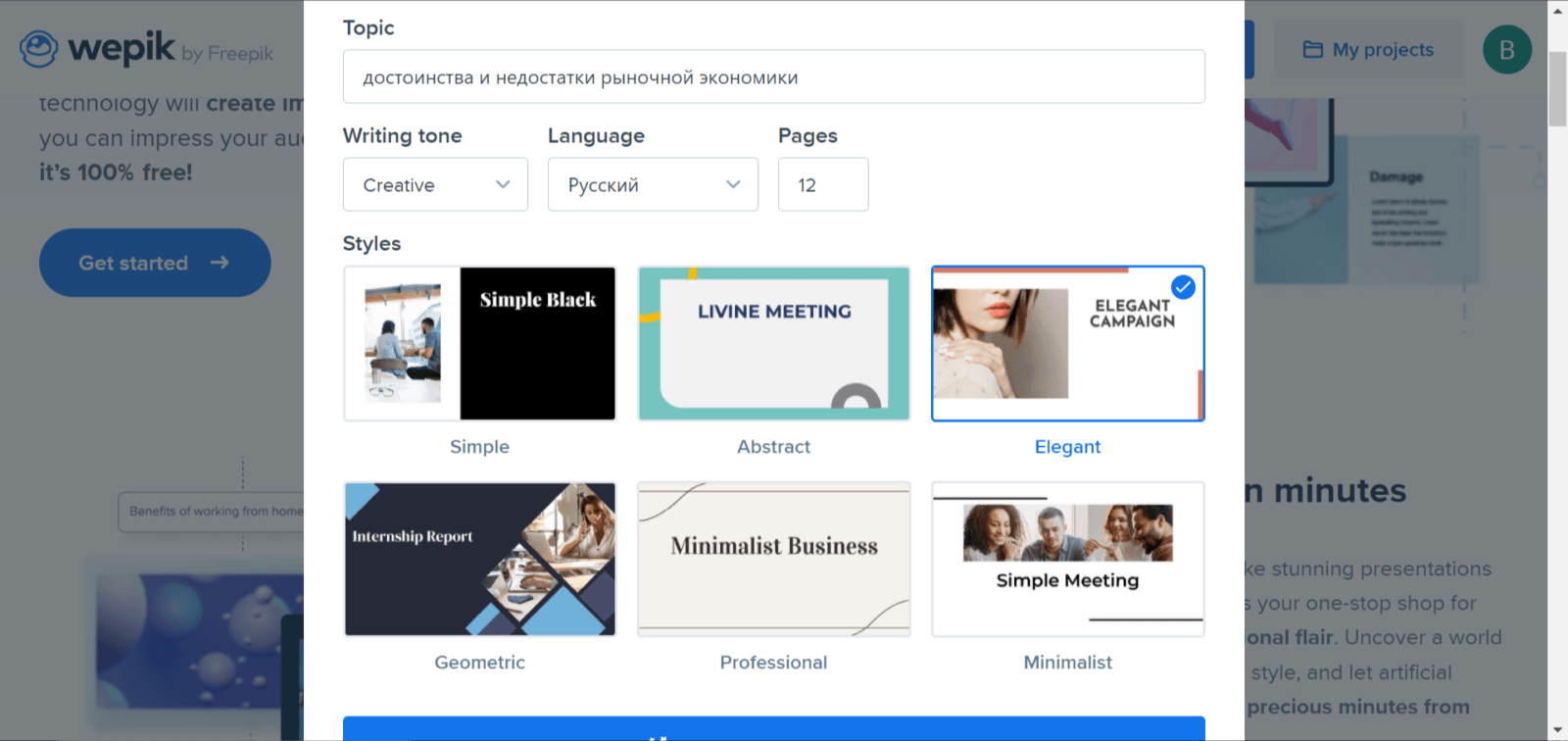Image resolution: width=1568 pixels, height=741 pixels.
Task: Click the Topic label
Action: (368, 27)
